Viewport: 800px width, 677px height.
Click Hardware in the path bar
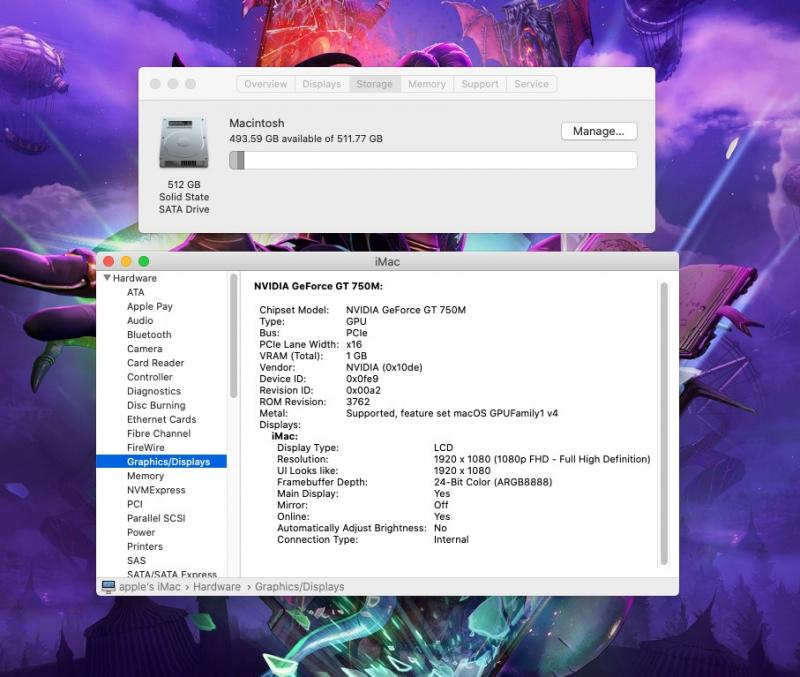pyautogui.click(x=217, y=587)
